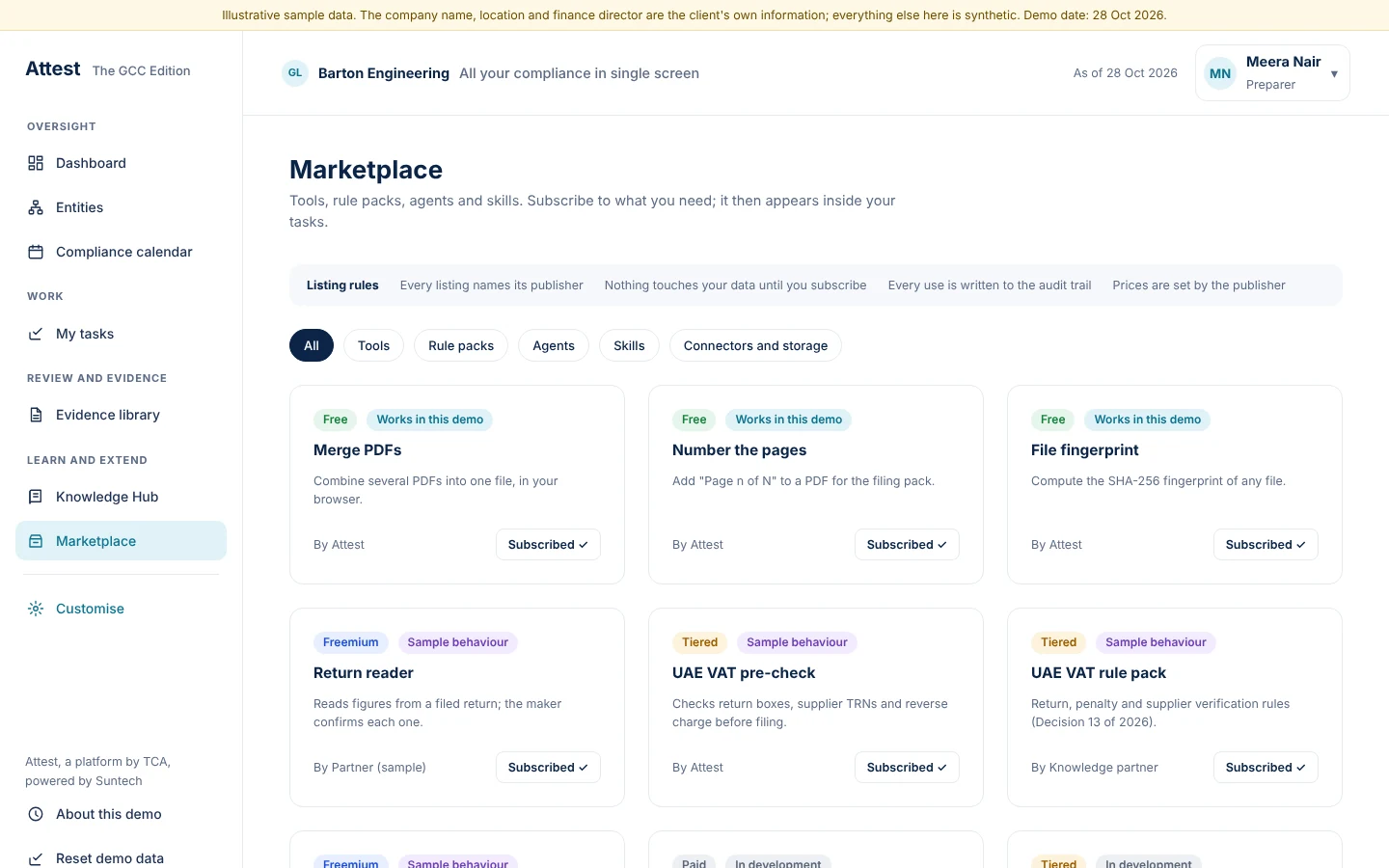Viewport: 1389px width, 868px height.
Task: Show Connectors and storage listings
Action: pos(755,345)
